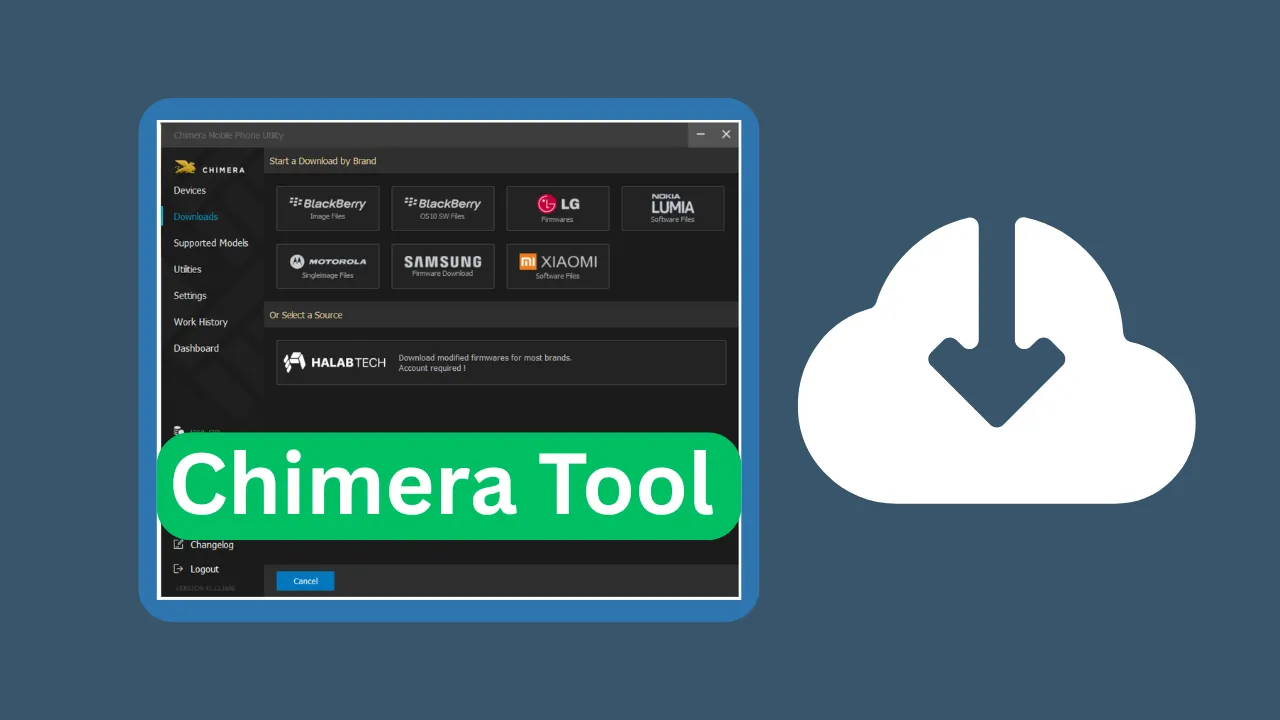Viewport: 1280px width, 720px height.
Task: Choose BlackBerry Image Files tile
Action: [x=328, y=208]
